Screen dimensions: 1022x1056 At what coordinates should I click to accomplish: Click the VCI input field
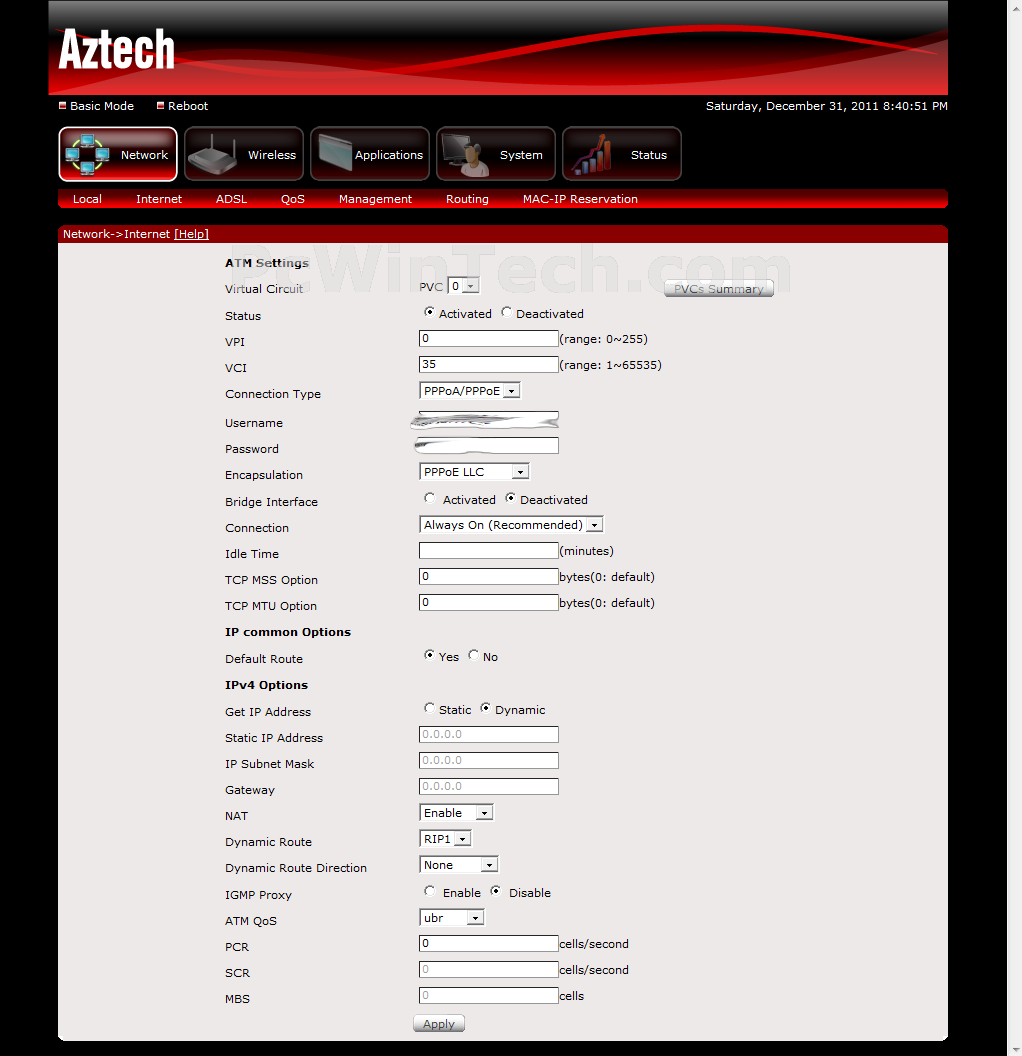click(x=489, y=364)
